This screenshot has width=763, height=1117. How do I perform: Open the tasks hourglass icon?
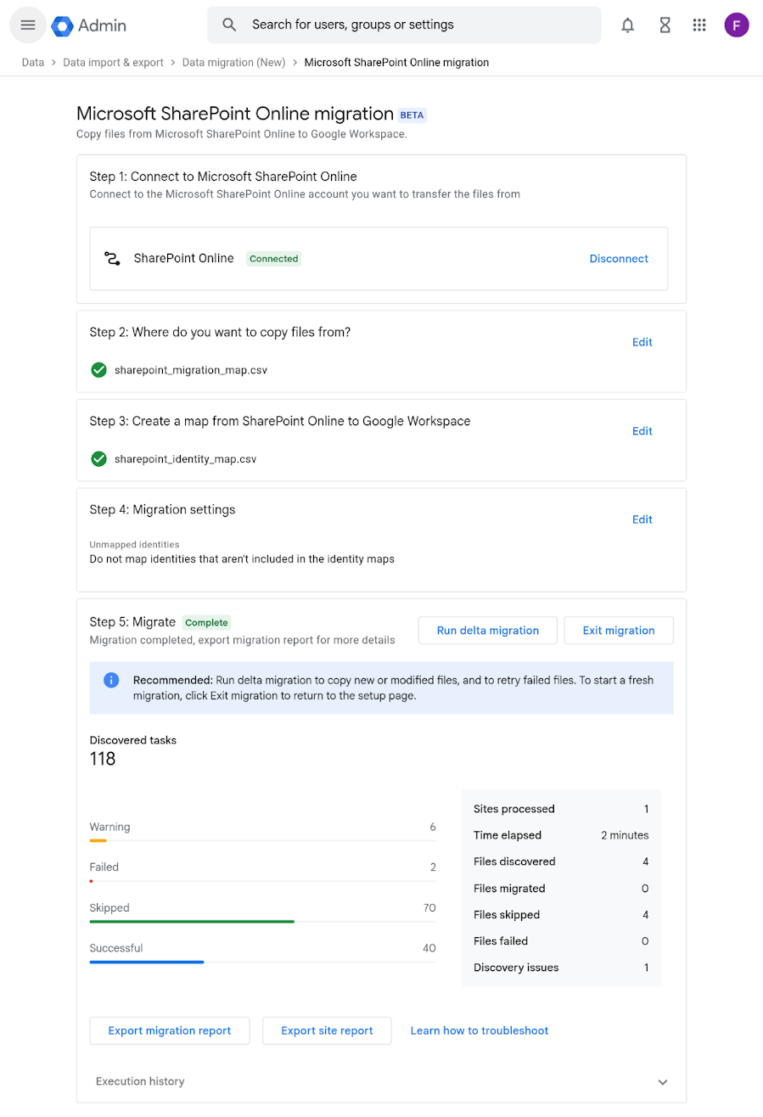pyautogui.click(x=664, y=26)
